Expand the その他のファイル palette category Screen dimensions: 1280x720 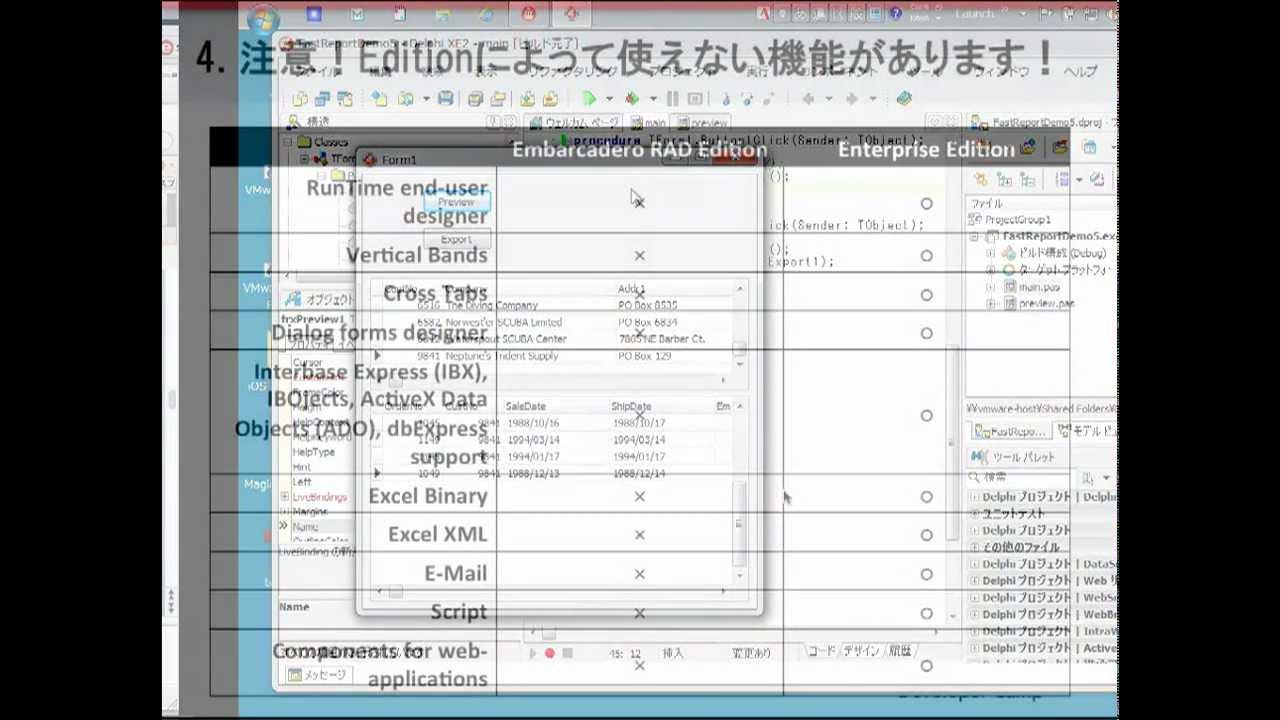click(x=975, y=547)
